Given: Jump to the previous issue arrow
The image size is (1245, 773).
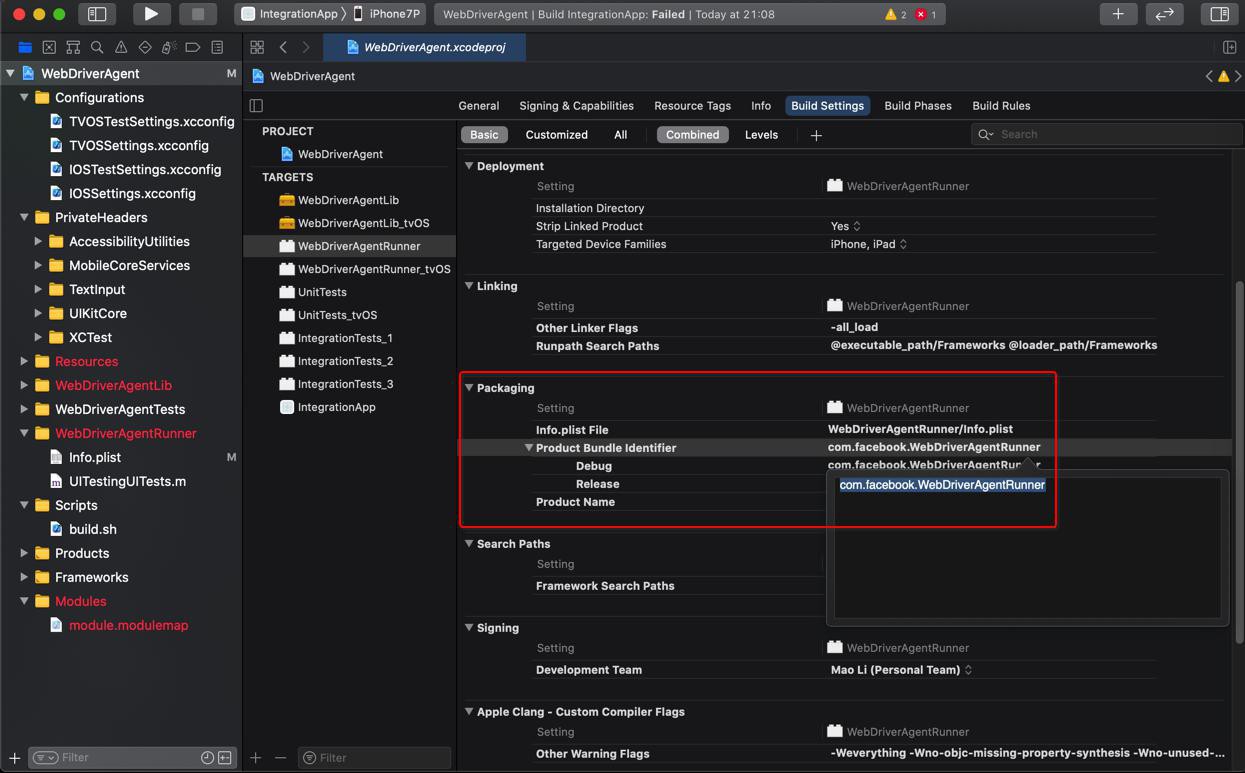Looking at the screenshot, I should tap(1209, 76).
